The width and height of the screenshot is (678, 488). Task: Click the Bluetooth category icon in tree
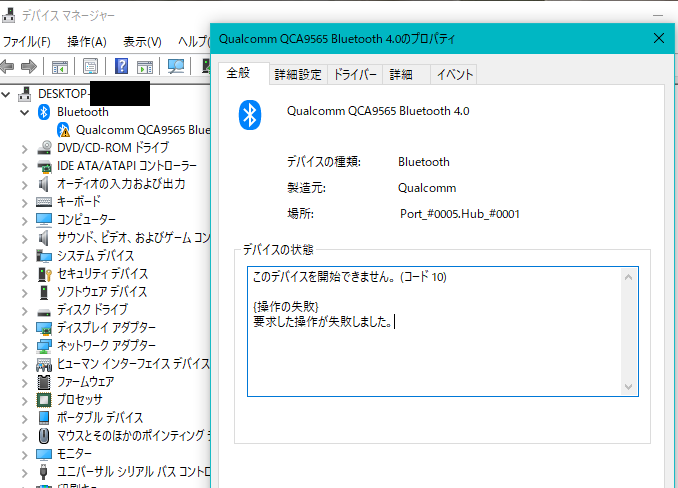point(44,112)
